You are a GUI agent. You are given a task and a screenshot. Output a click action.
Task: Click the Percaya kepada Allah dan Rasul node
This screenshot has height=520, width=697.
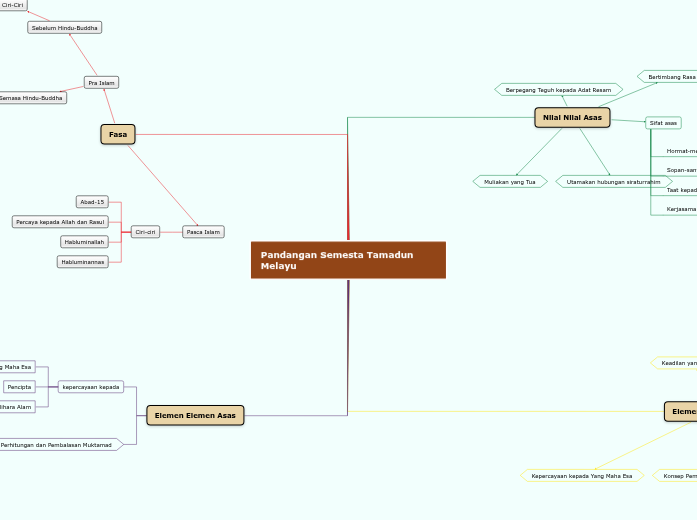coord(60,222)
